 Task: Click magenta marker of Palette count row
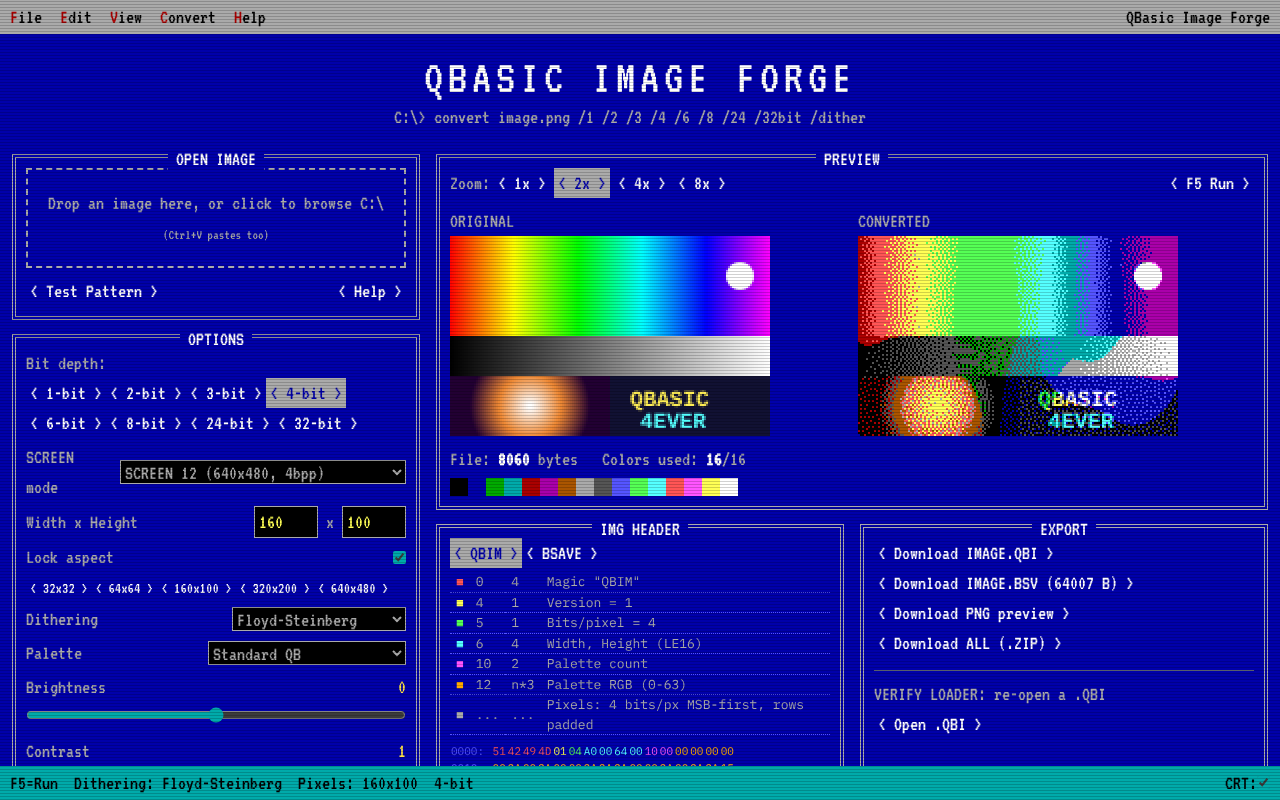(x=460, y=664)
